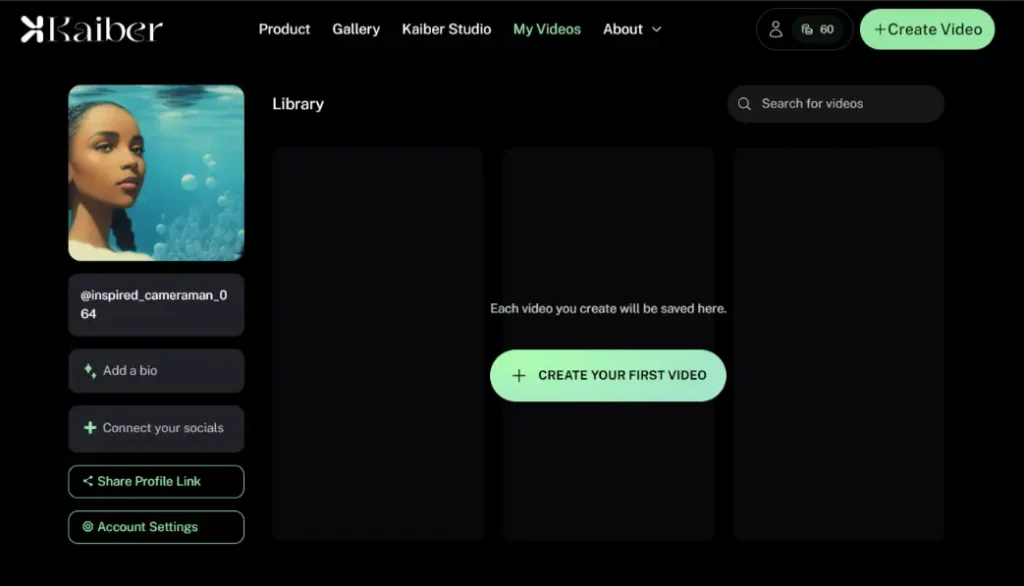
Task: Open Kaiber Studio from the navigation
Action: 446,29
